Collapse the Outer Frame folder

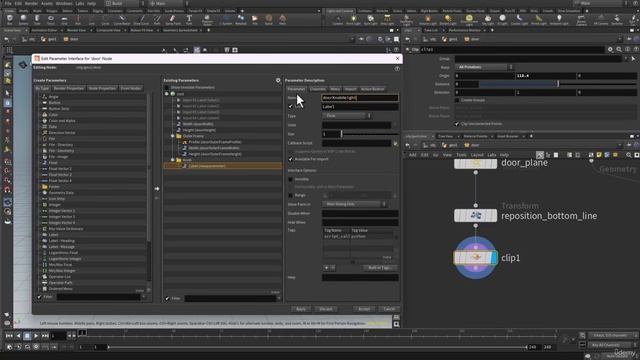point(173,136)
